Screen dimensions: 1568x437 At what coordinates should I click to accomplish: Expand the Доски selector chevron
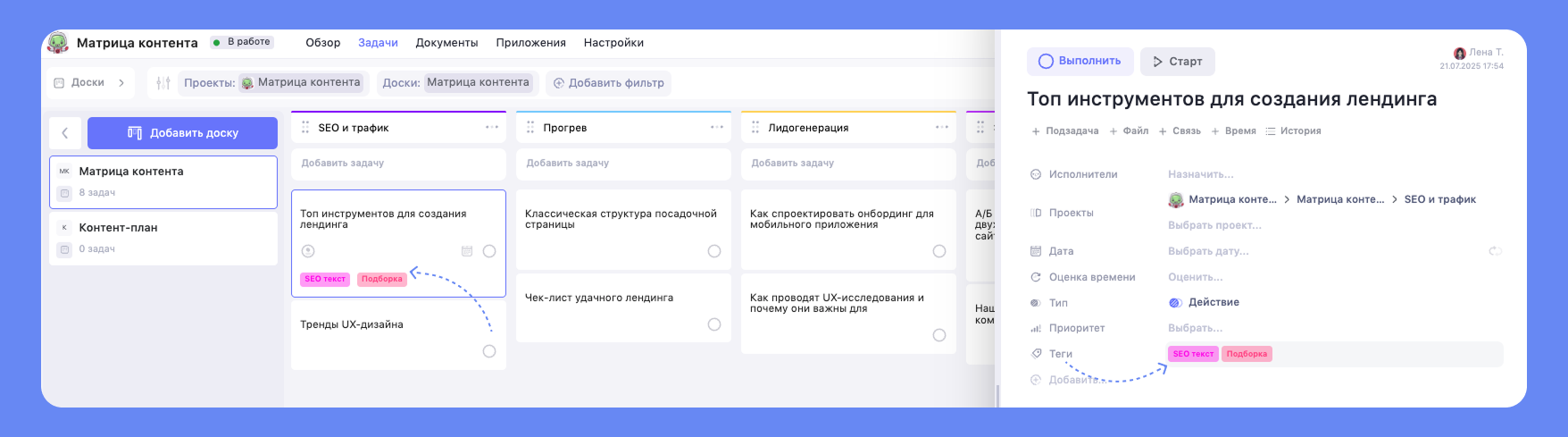tap(121, 83)
